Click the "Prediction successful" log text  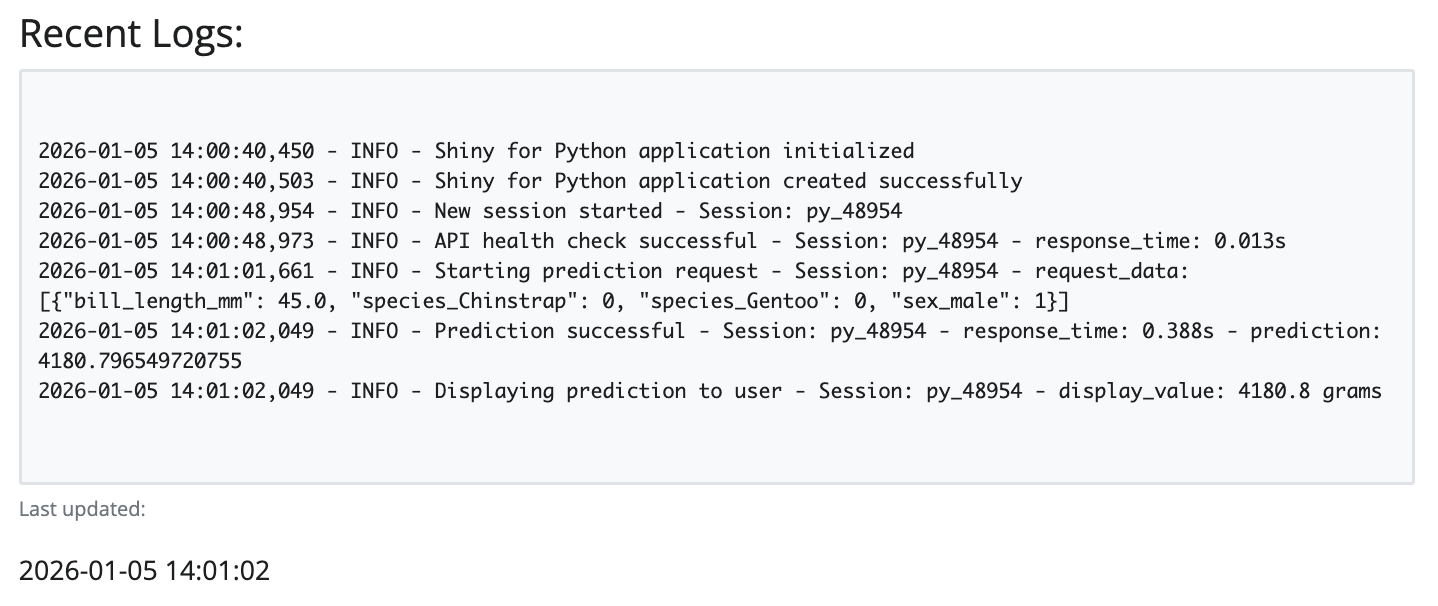[x=560, y=332]
